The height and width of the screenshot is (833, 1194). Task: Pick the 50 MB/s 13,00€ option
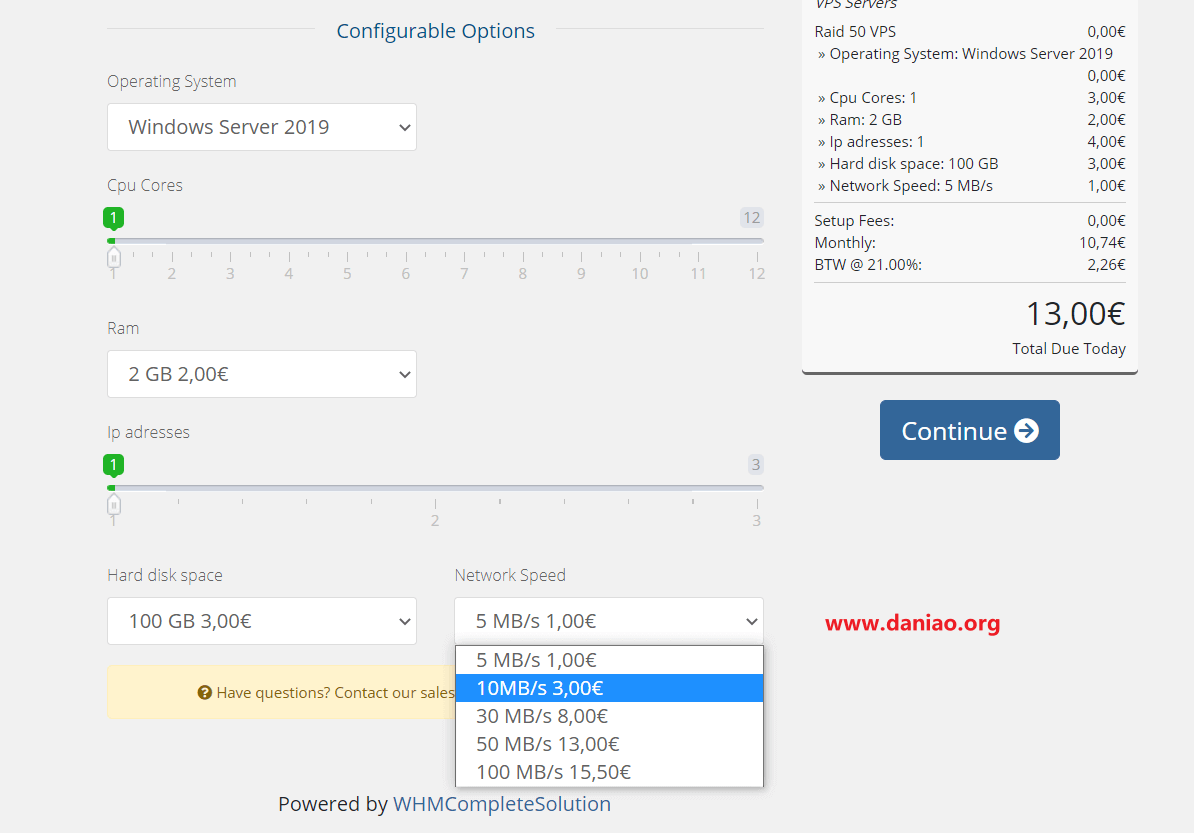click(609, 744)
